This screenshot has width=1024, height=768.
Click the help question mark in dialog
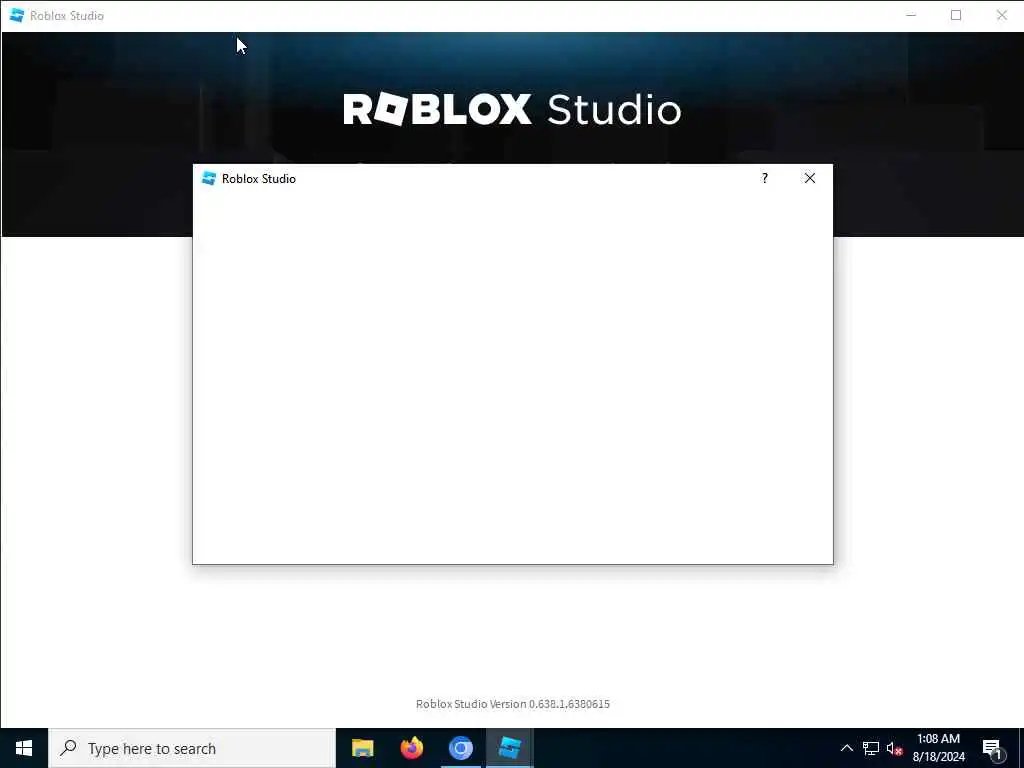(765, 178)
